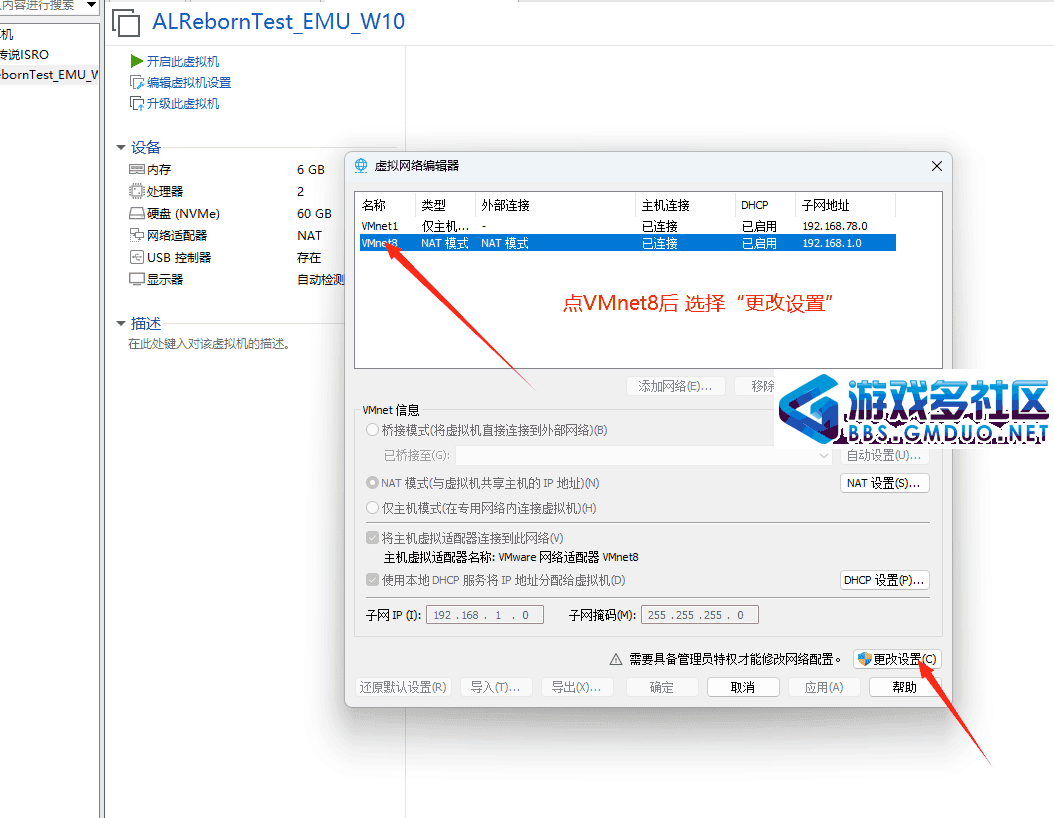The image size is (1054, 818).
Task: Click the Import (导入) button
Action: click(x=496, y=687)
